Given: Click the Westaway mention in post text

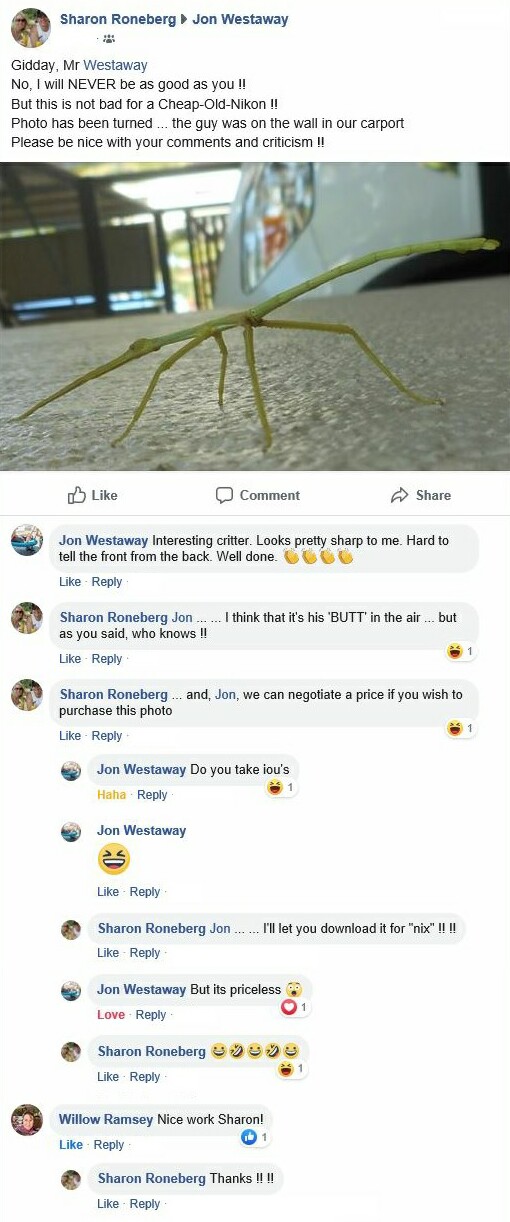Looking at the screenshot, I should (115, 65).
